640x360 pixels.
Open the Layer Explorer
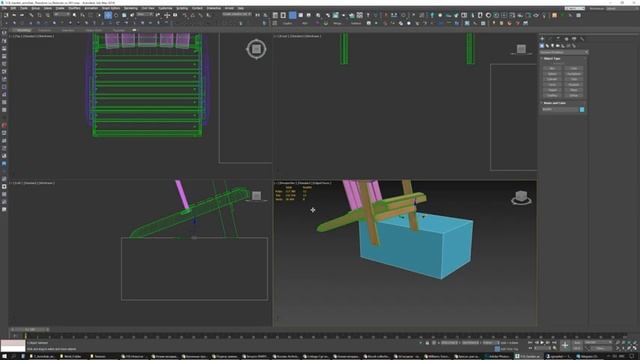(283, 15)
